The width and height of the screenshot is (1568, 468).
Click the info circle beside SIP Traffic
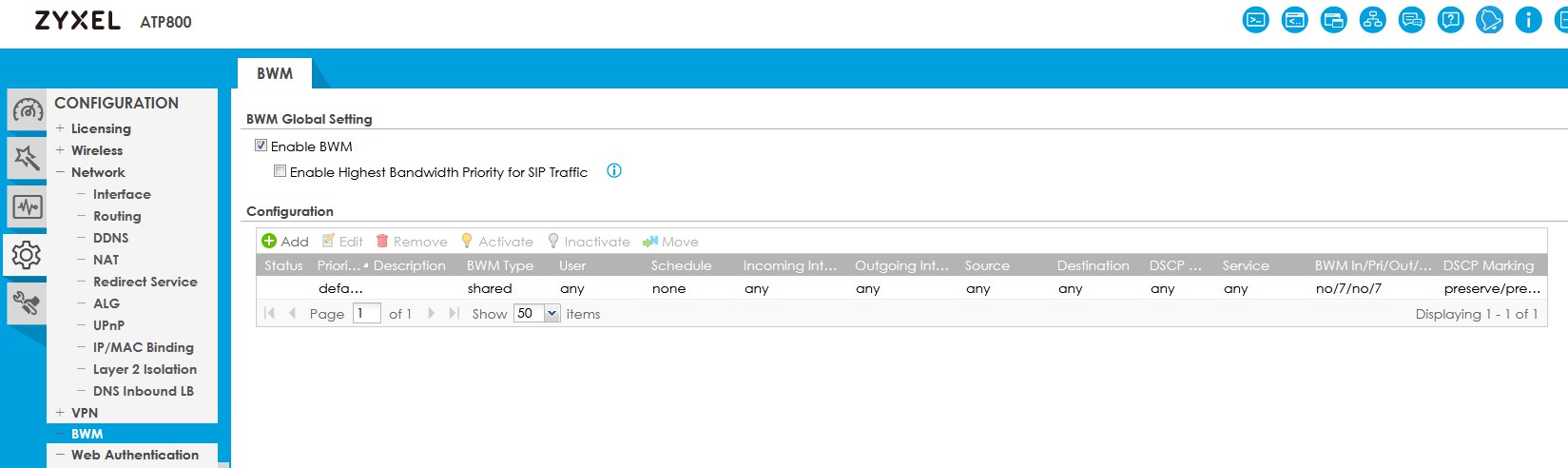click(x=614, y=171)
